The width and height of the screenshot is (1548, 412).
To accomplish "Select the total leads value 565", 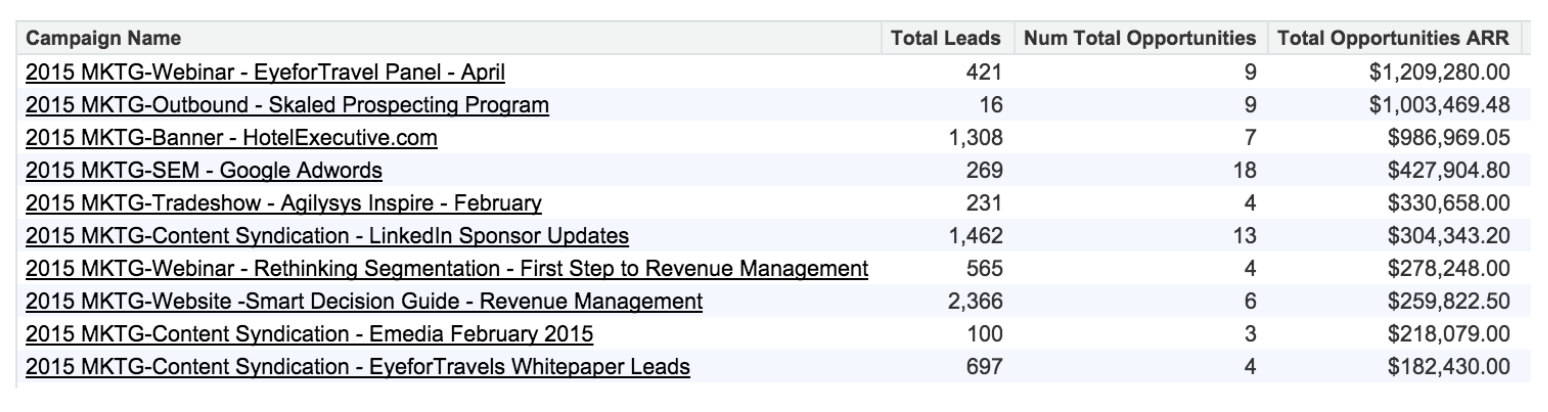I will [984, 270].
